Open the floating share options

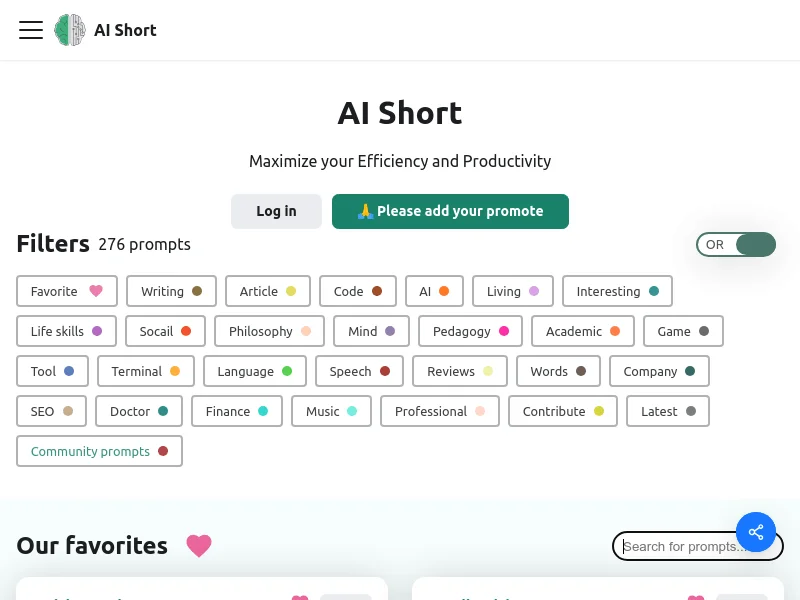click(x=756, y=532)
